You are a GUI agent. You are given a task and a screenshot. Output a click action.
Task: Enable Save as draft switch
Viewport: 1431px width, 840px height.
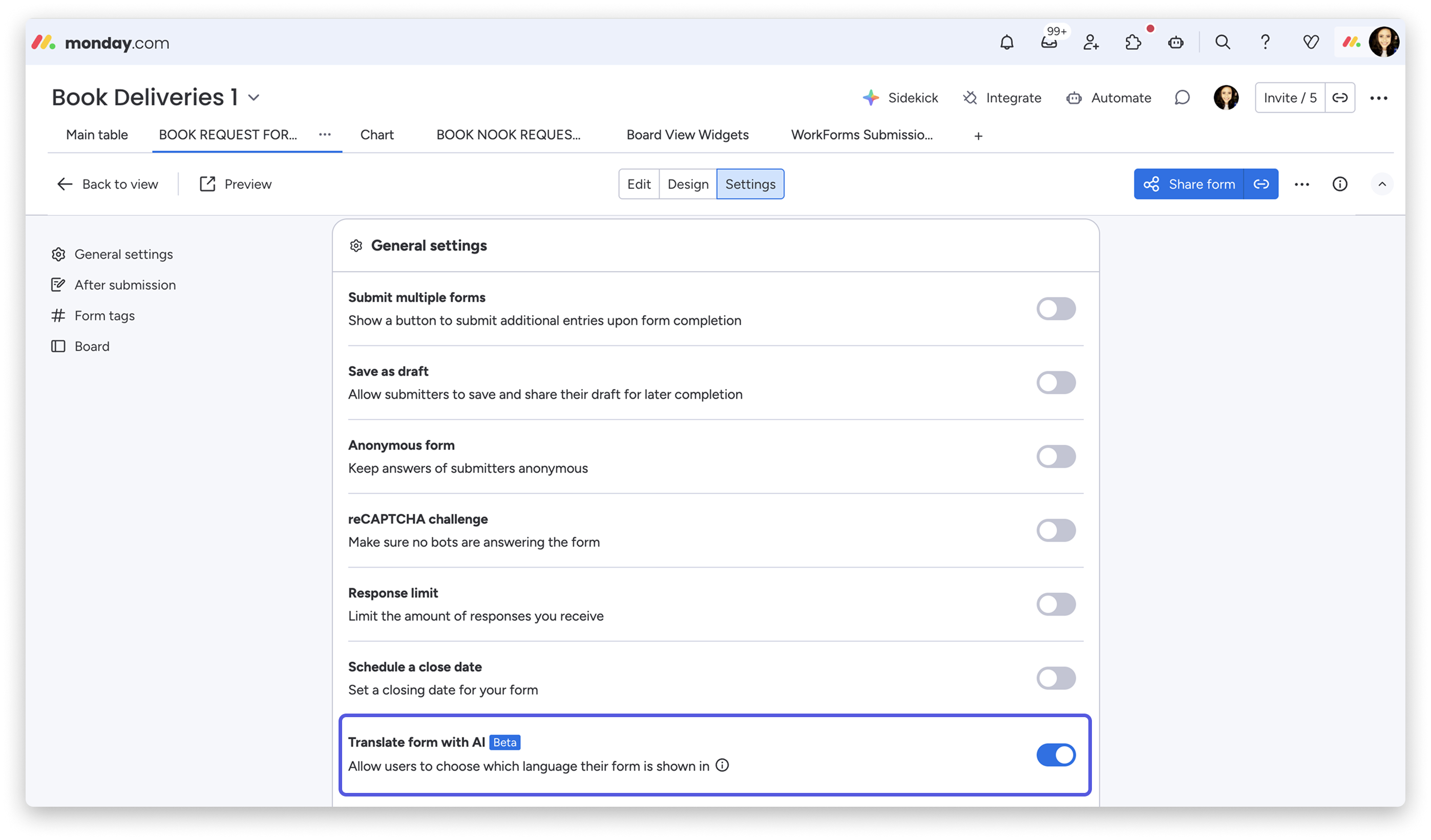[x=1056, y=382]
